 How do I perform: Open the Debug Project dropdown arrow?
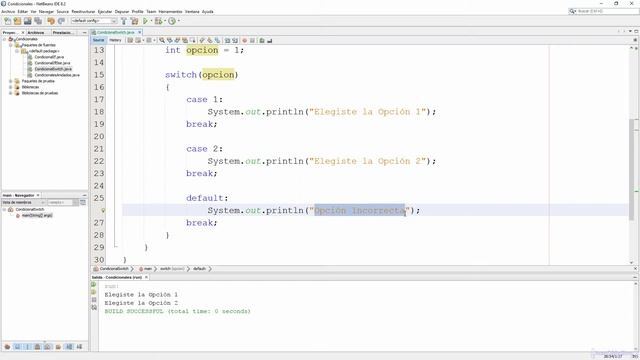[x=164, y=21]
